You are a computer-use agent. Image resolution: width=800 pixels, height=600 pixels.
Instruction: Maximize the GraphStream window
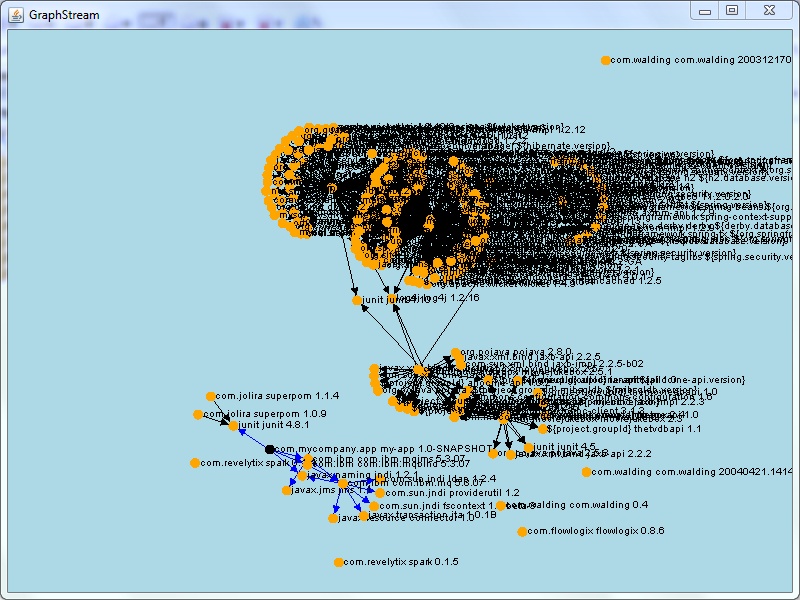coord(732,11)
